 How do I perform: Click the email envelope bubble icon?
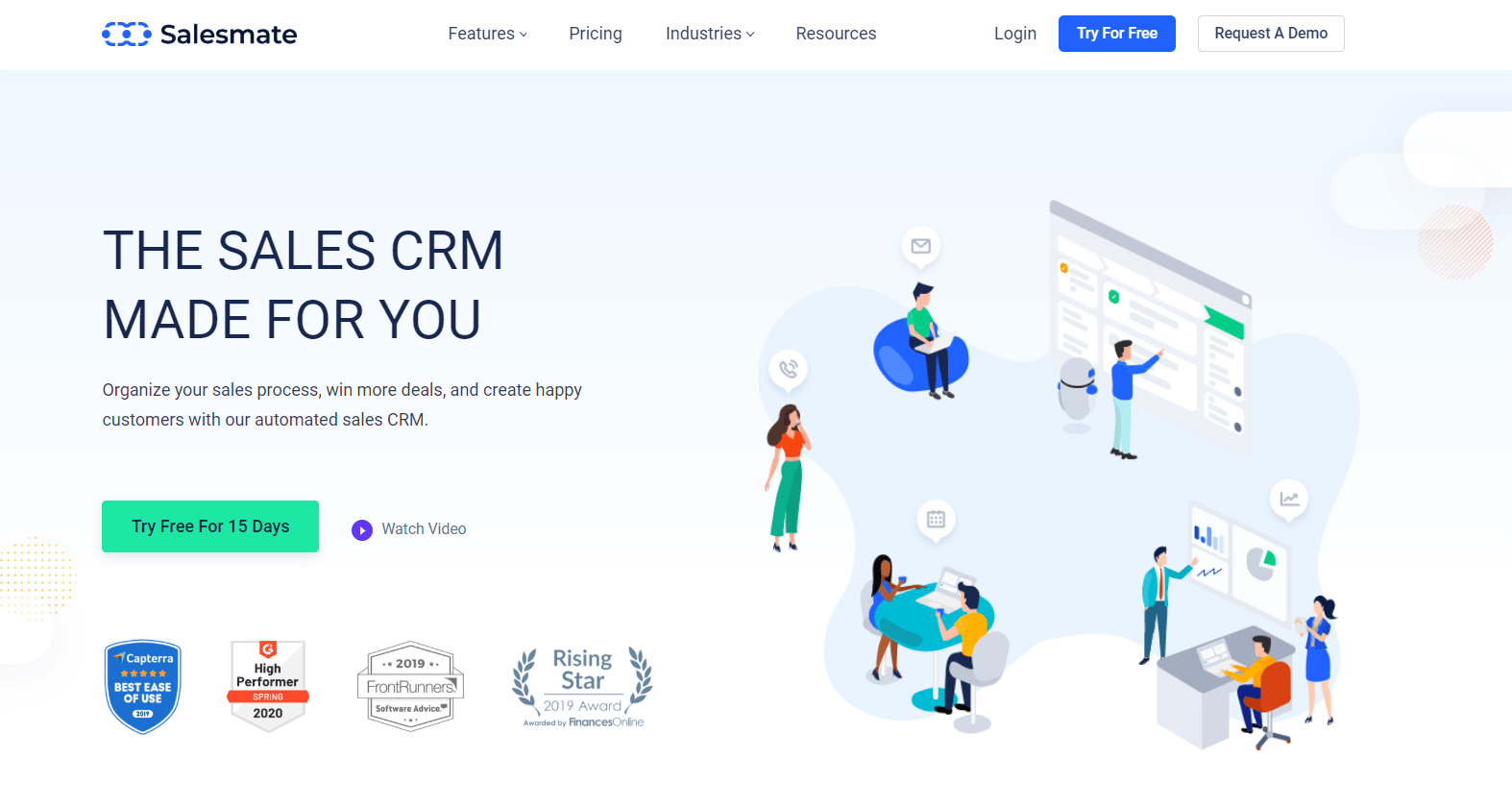point(921,247)
